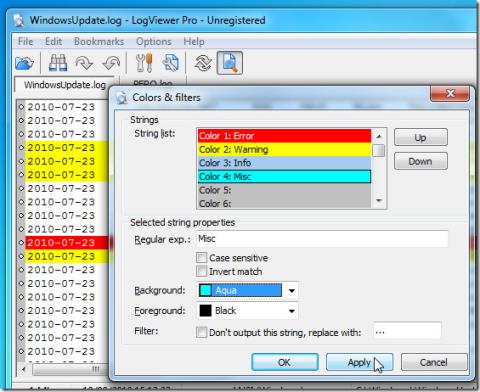Screen dimensions: 480x392
Task: Open the binoculars Find tool
Action: coord(58,63)
